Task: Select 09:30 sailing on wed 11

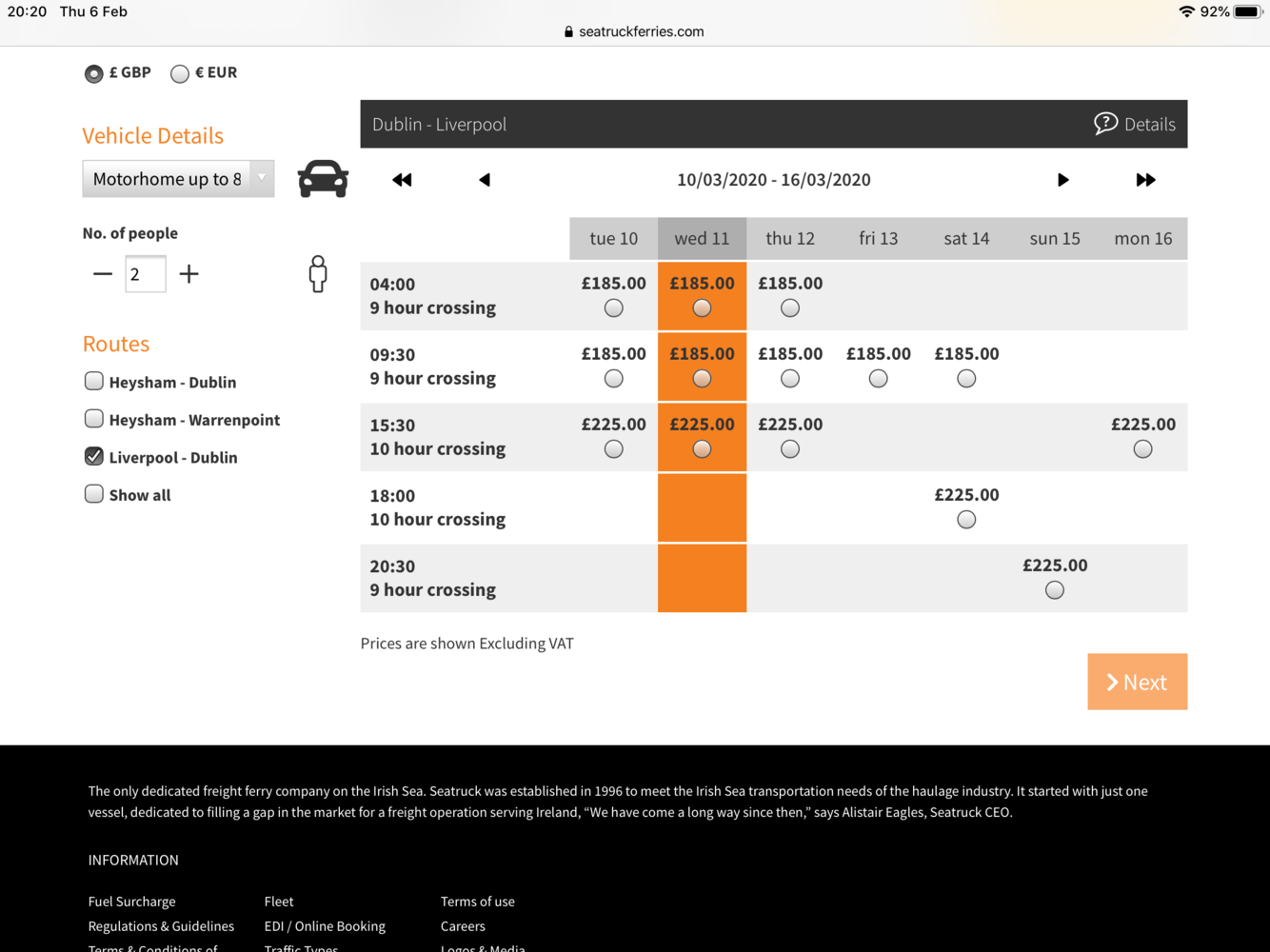Action: pyautogui.click(x=702, y=379)
